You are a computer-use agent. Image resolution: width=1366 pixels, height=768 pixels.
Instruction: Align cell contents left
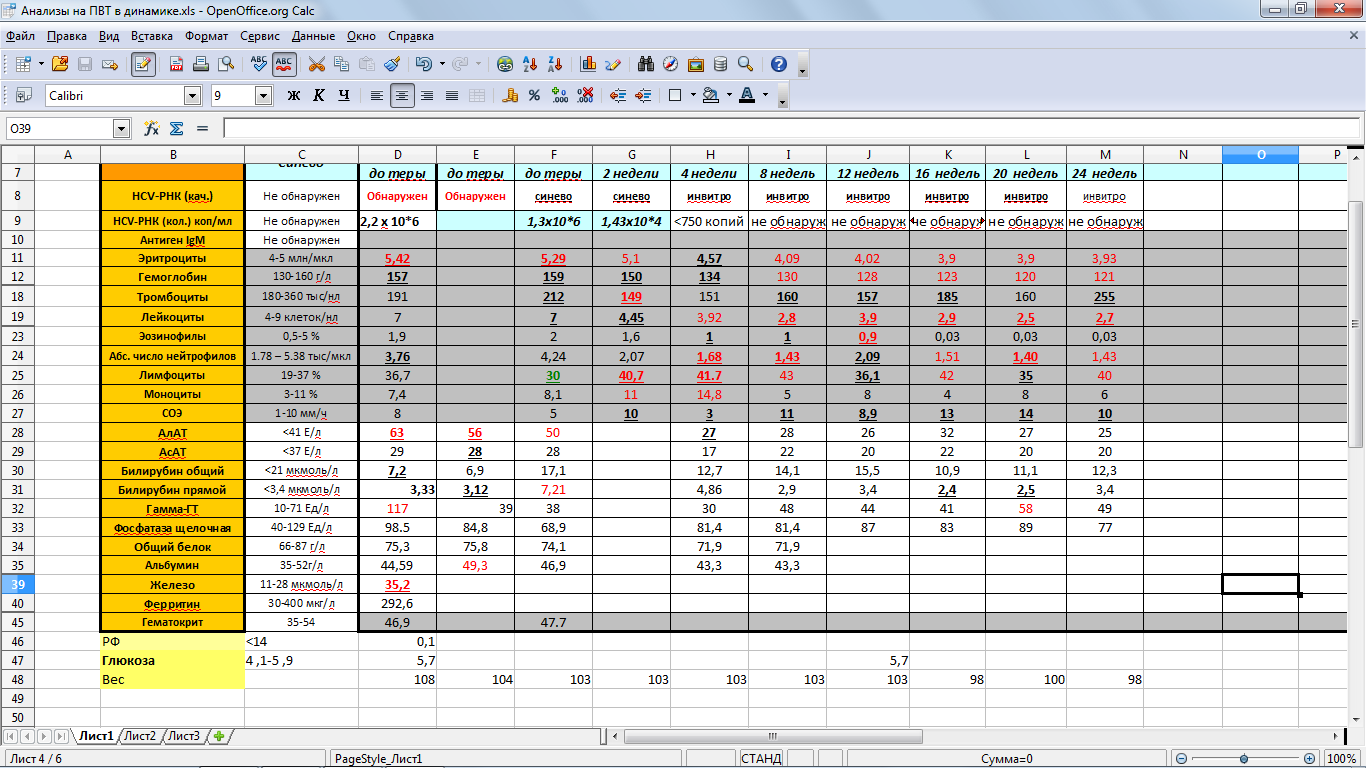(x=377, y=96)
